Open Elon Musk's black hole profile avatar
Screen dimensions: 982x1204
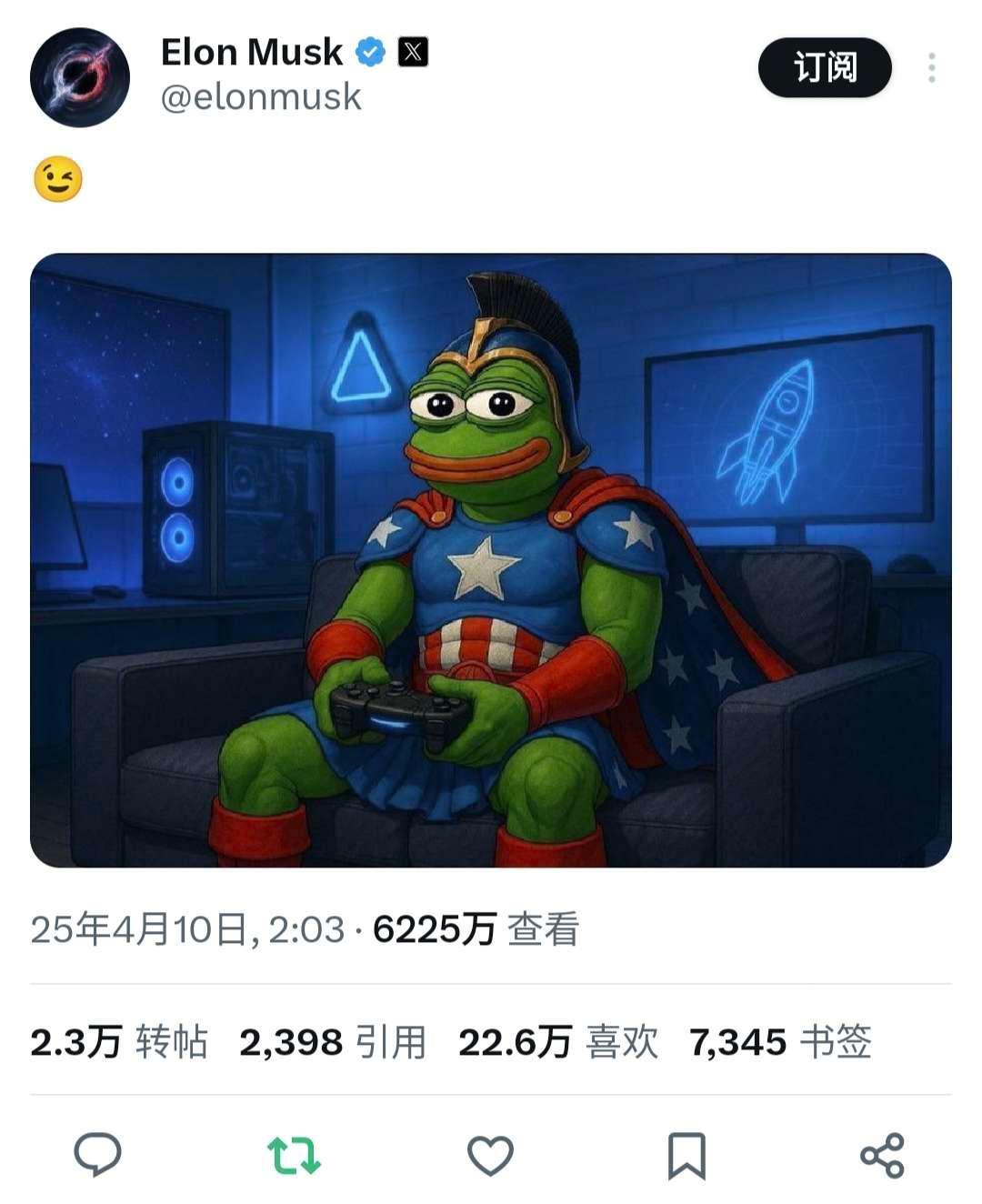(x=80, y=77)
